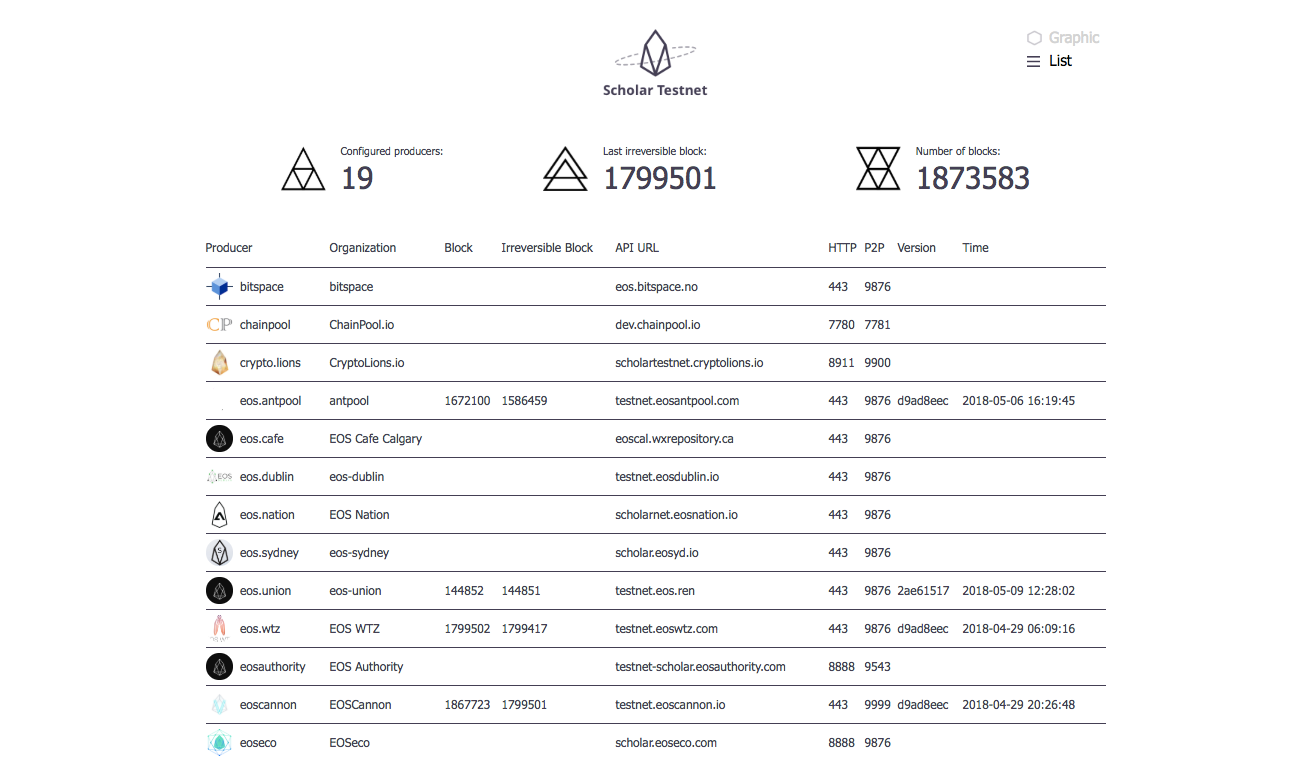Click the bitspace producer logo
This screenshot has height=761, width=1299.
click(219, 287)
